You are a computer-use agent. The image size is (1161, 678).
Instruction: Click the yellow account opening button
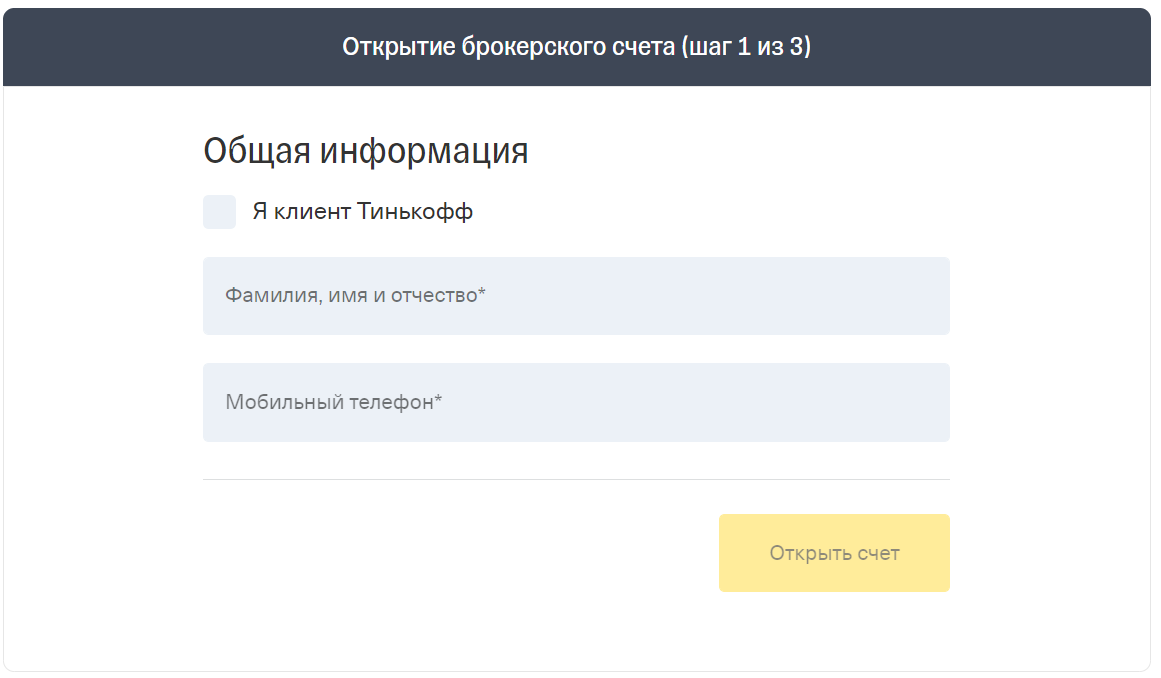click(x=834, y=552)
